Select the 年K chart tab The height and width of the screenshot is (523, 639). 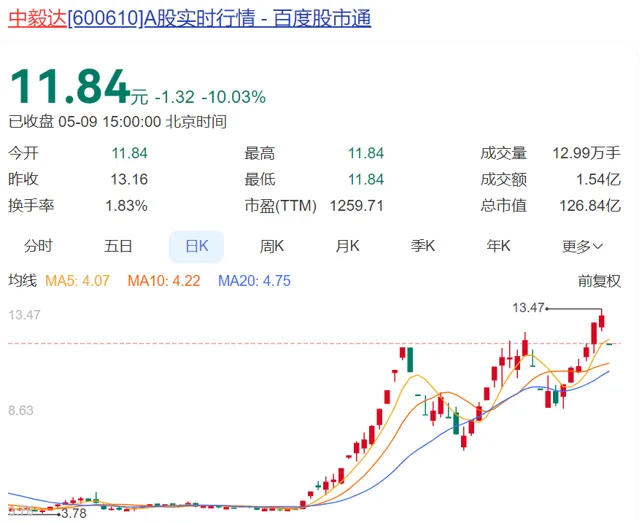pos(498,246)
